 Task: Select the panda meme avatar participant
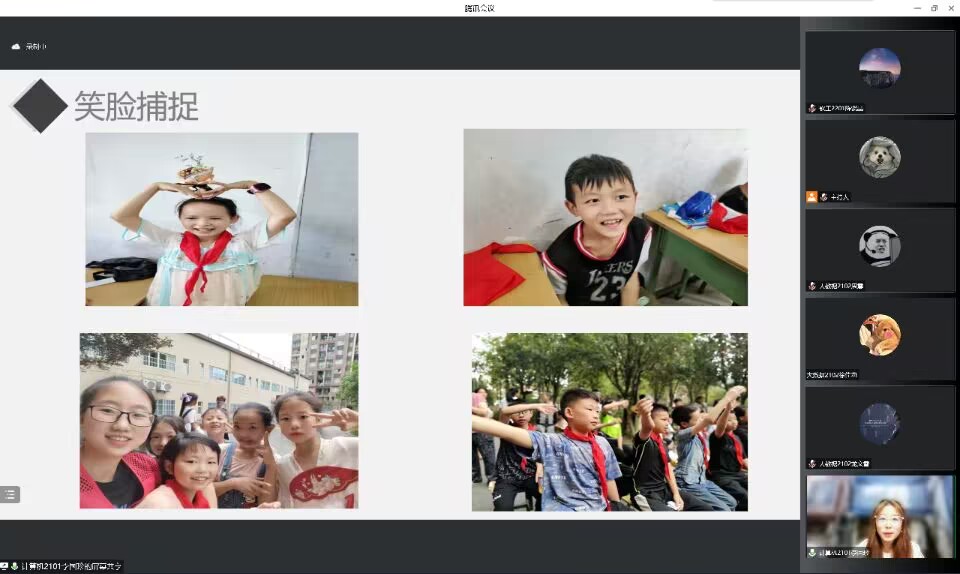(879, 246)
